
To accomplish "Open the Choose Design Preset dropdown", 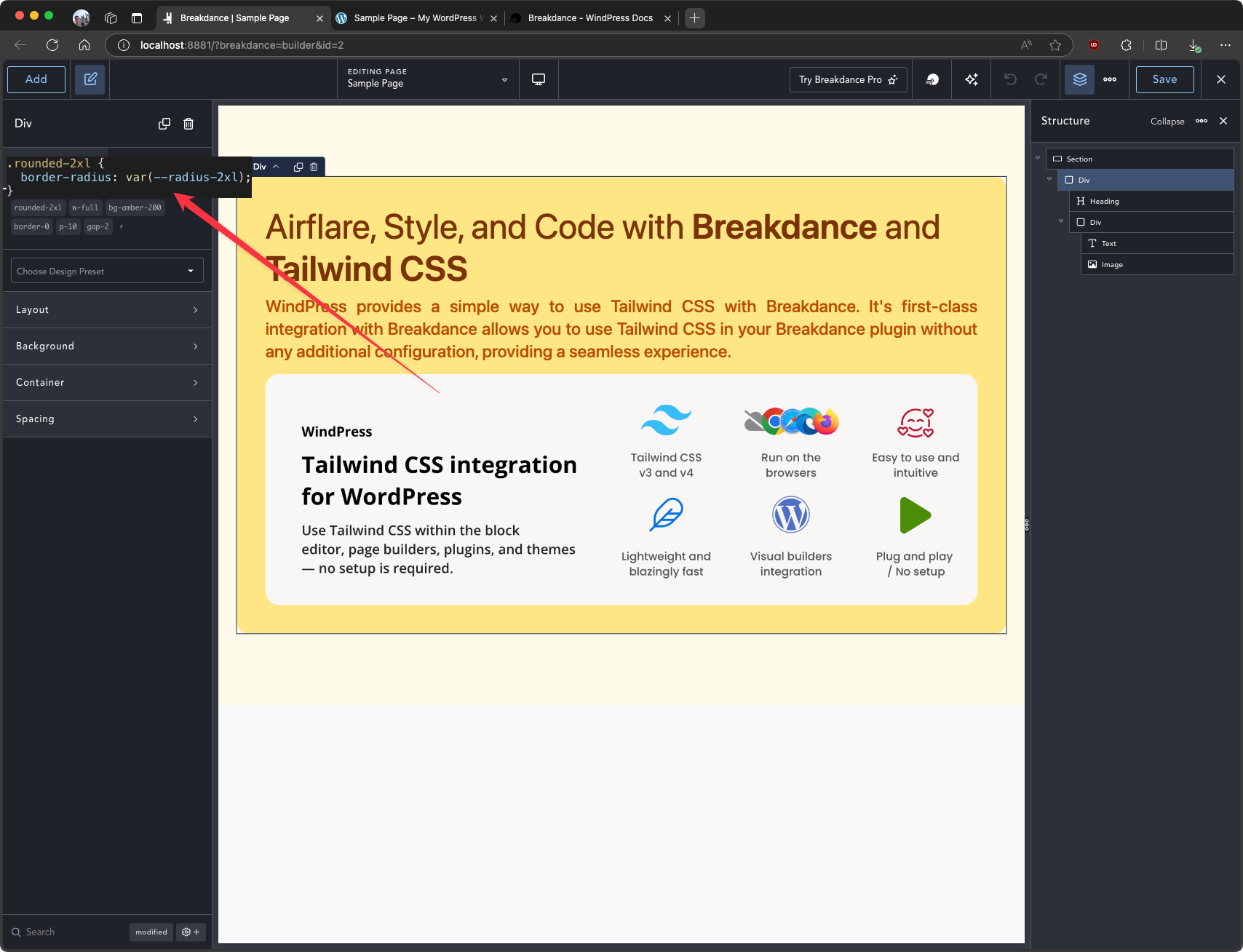I will [x=107, y=271].
